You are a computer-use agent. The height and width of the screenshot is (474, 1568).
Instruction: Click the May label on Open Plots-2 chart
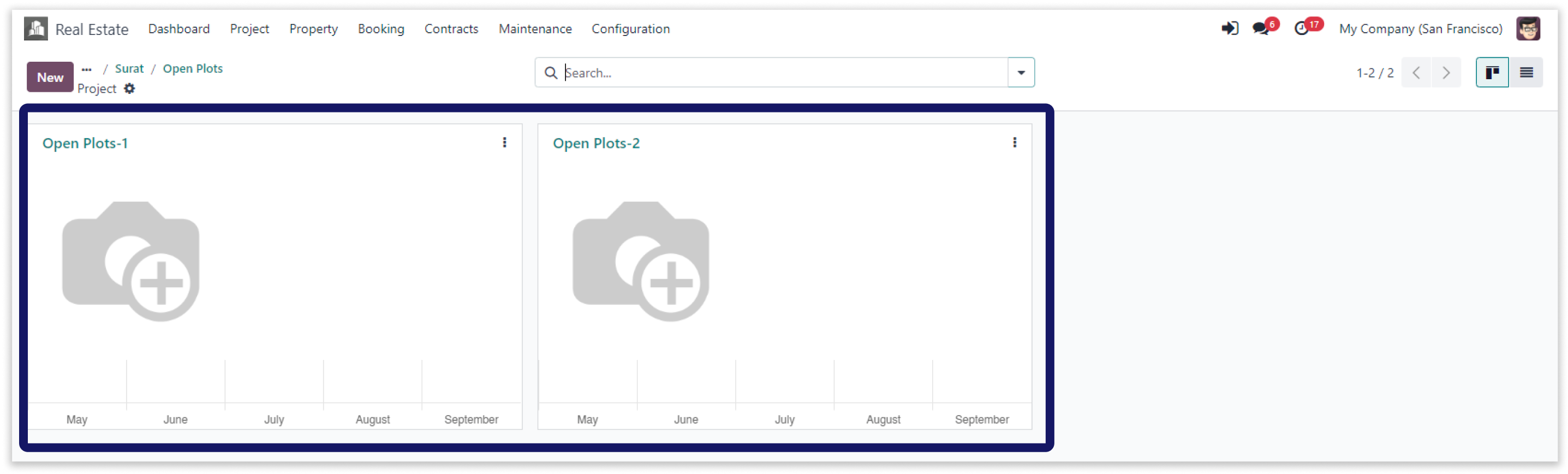(x=587, y=420)
